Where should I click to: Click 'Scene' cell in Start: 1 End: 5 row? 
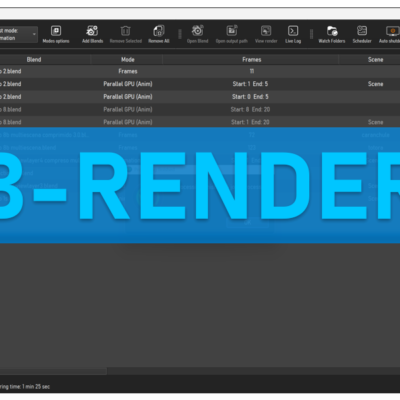coord(375,84)
